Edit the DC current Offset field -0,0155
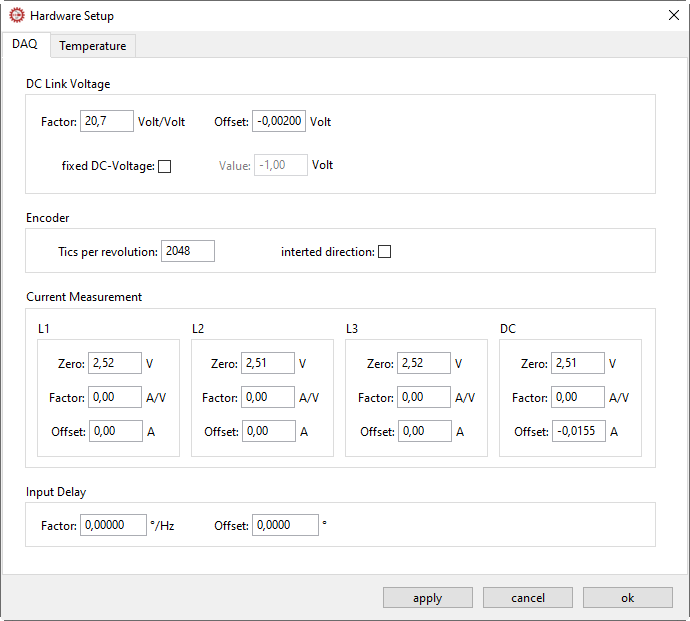Image resolution: width=690 pixels, height=621 pixels. point(579,431)
